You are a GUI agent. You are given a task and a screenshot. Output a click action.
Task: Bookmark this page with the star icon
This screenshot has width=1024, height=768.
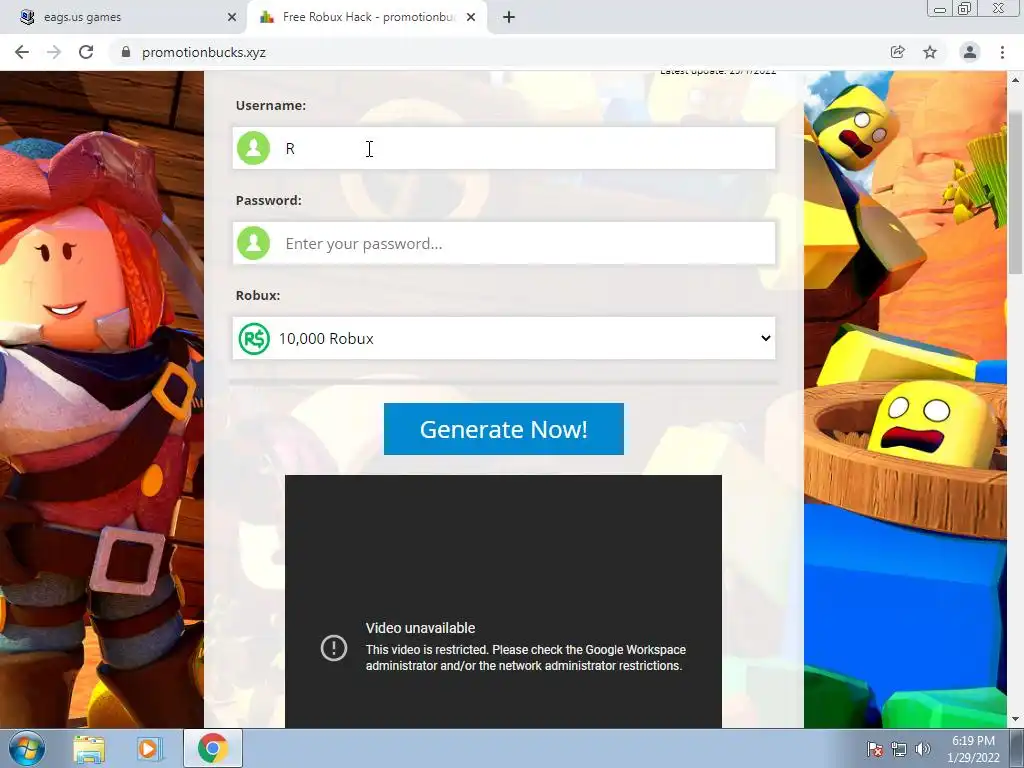click(x=930, y=52)
